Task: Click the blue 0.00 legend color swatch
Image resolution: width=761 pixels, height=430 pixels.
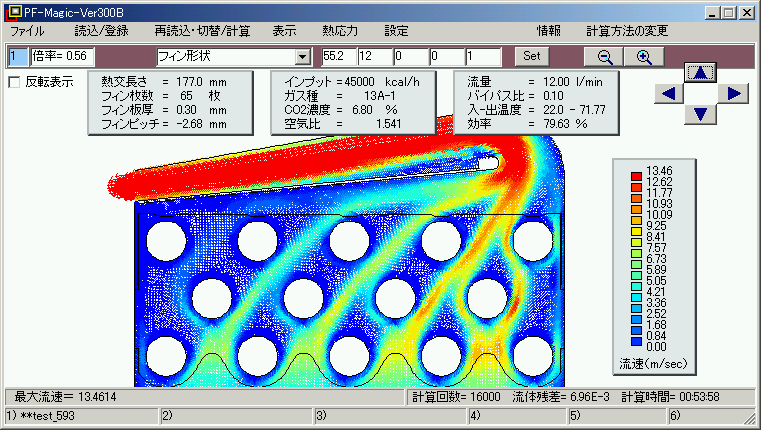Action: coord(636,341)
